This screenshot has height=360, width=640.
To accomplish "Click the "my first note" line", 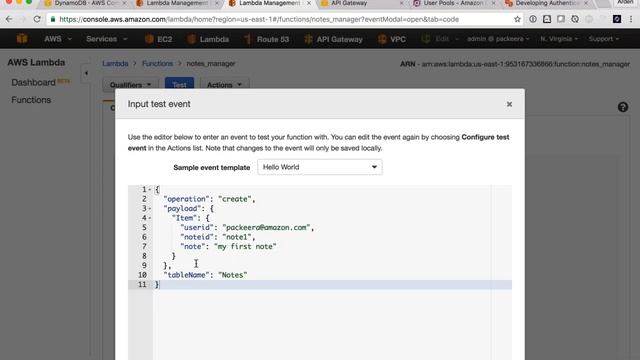I will coord(228,247).
